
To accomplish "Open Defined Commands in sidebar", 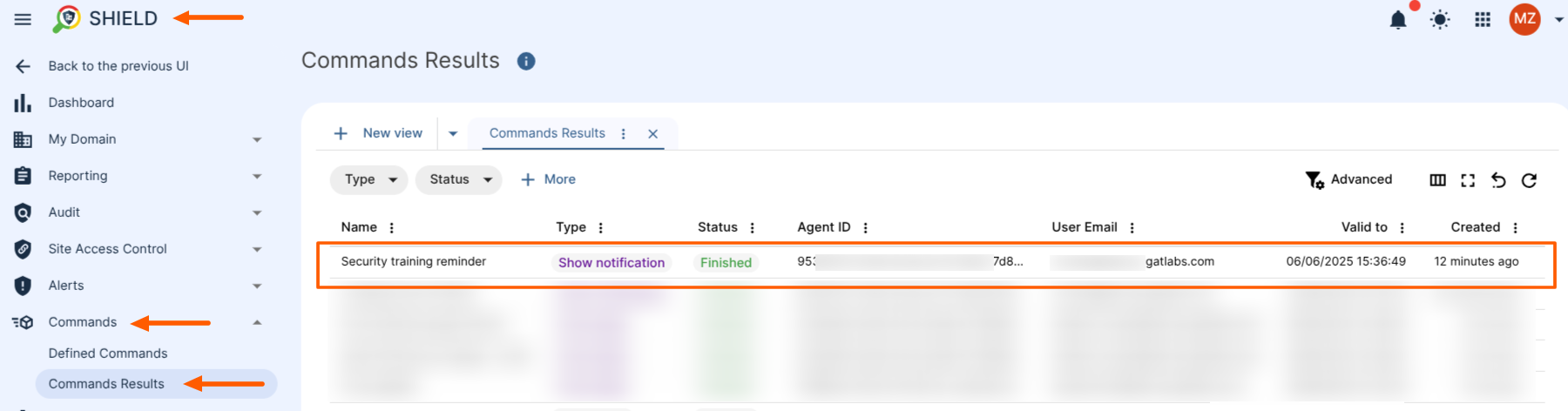I will (108, 354).
